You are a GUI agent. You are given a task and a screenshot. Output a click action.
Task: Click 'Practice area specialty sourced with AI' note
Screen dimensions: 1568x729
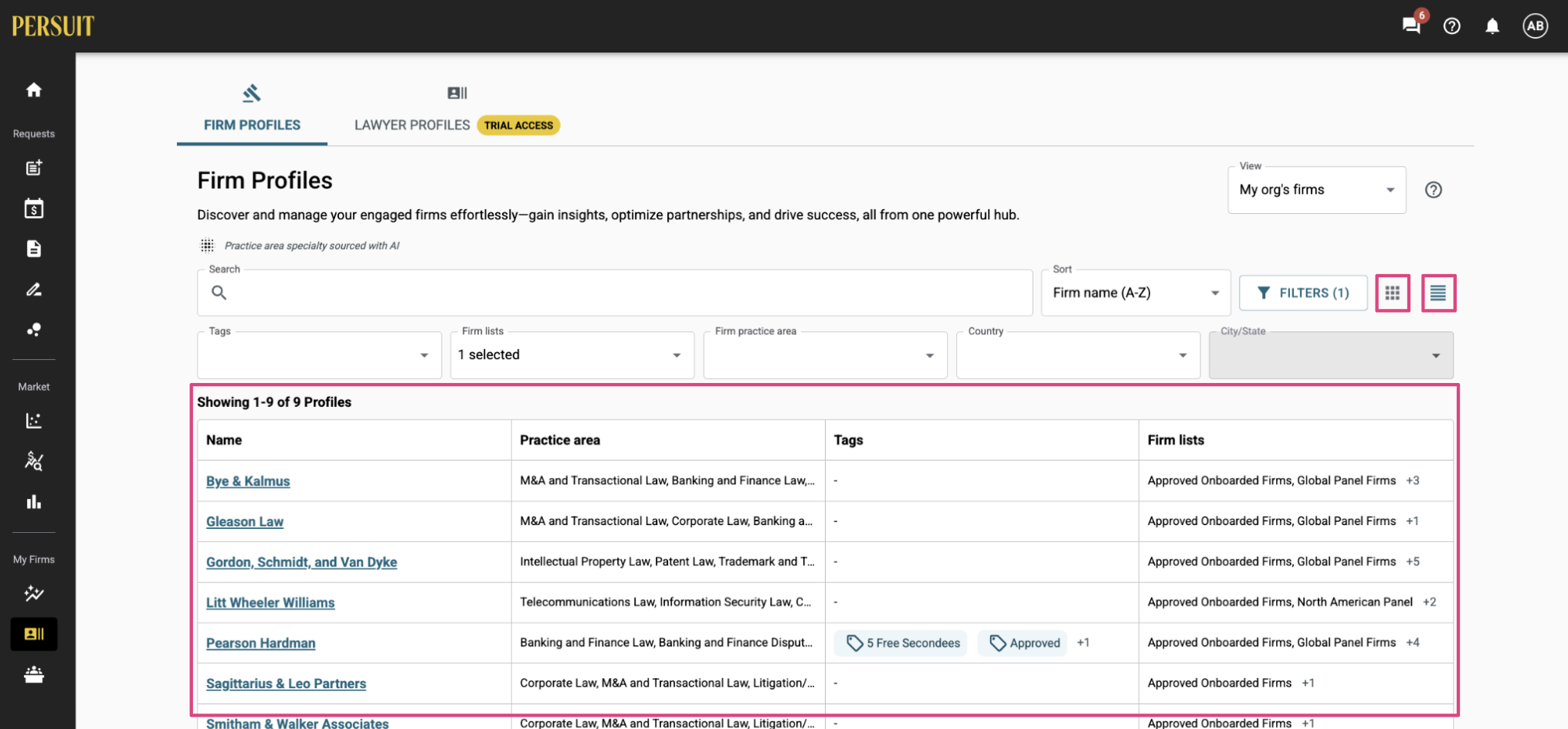[311, 246]
